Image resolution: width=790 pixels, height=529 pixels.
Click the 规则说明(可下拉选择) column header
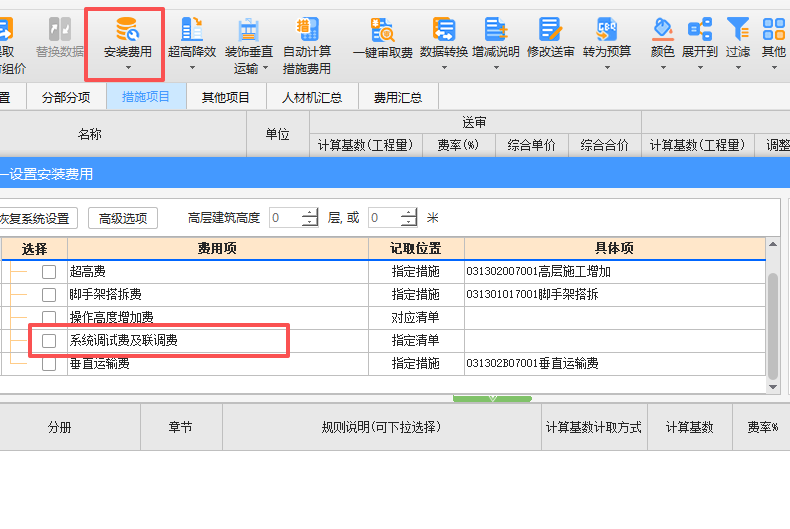tap(381, 427)
